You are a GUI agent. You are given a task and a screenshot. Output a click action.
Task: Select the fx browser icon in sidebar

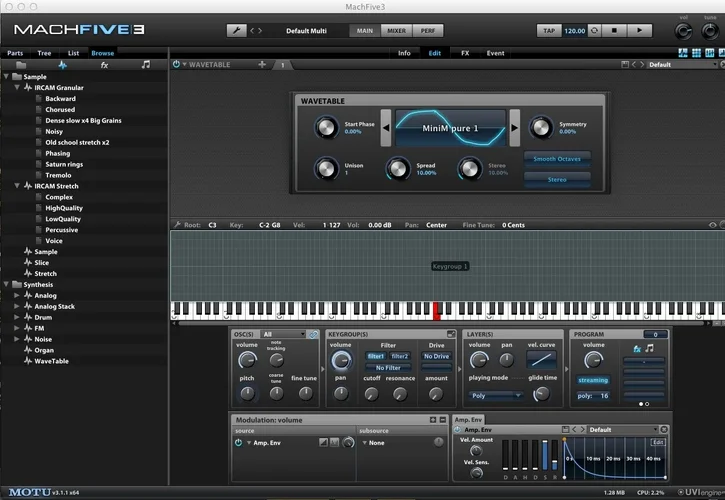[x=104, y=64]
